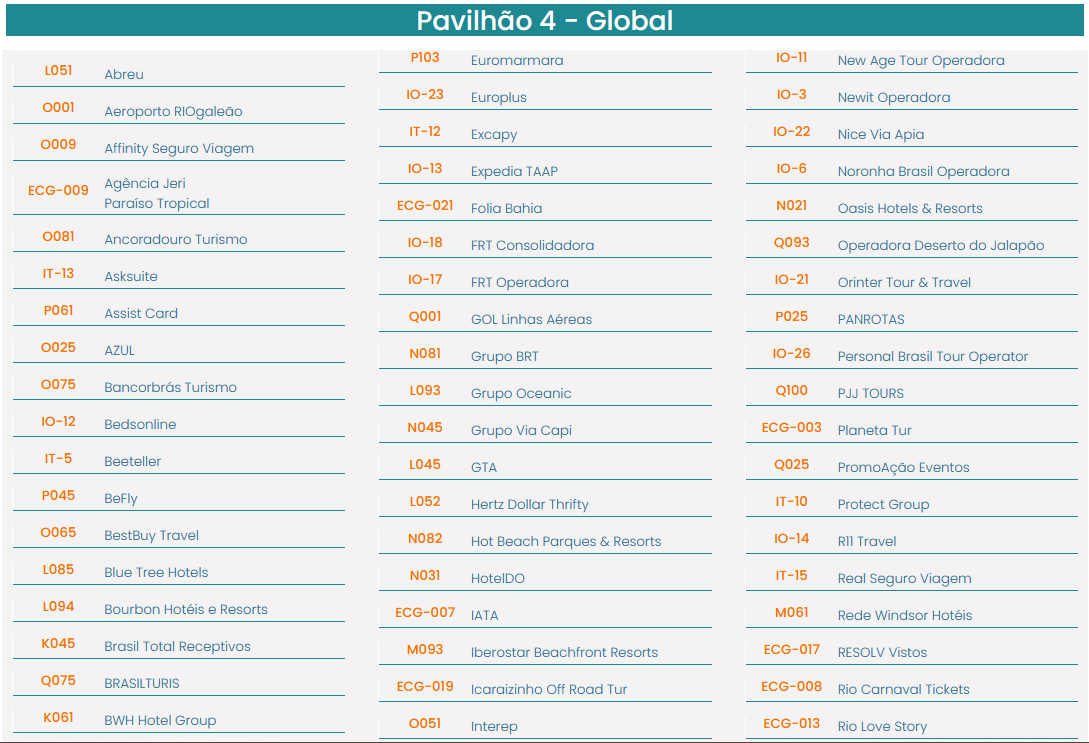Select Affinity Seguro Viagem in the list
Image resolution: width=1089 pixels, height=743 pixels.
[x=179, y=148]
